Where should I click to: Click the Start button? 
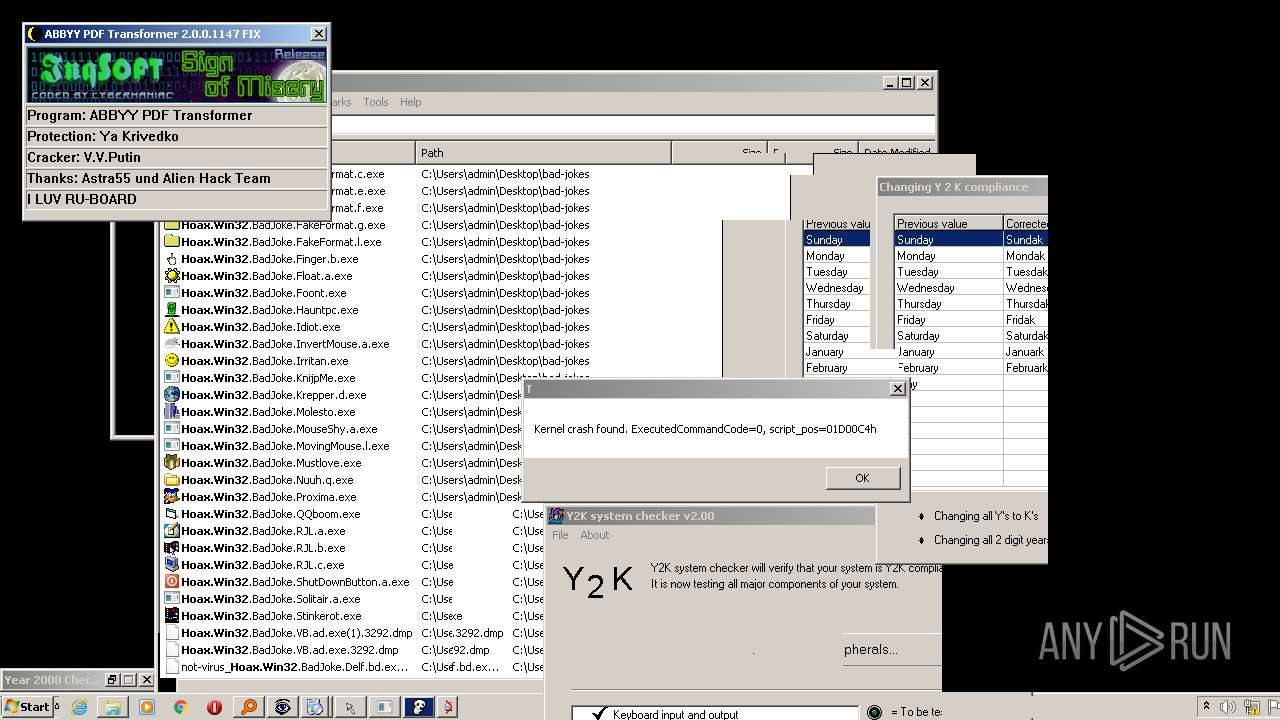(27, 706)
